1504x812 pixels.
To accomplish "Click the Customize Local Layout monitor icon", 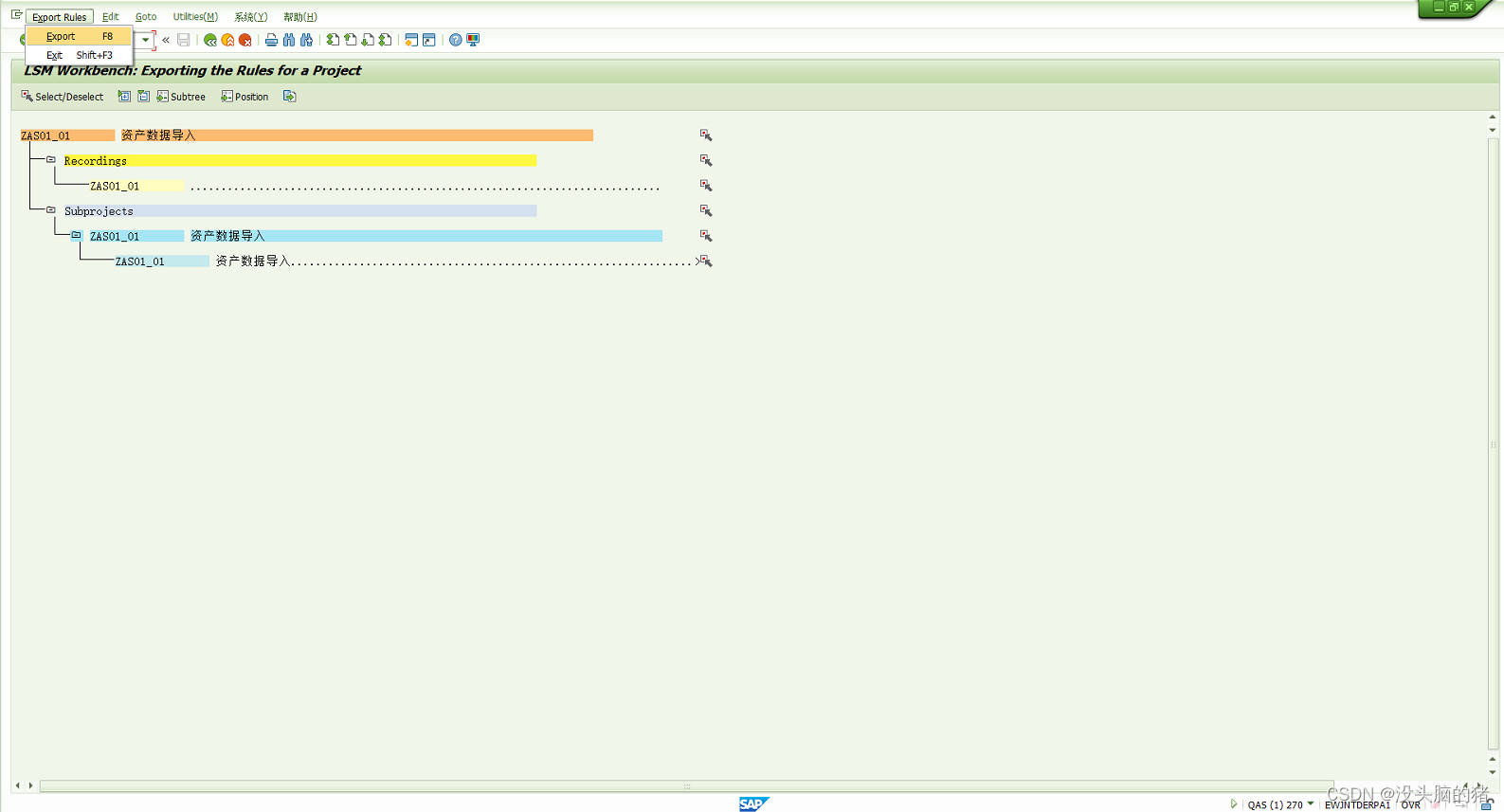I will pyautogui.click(x=473, y=40).
